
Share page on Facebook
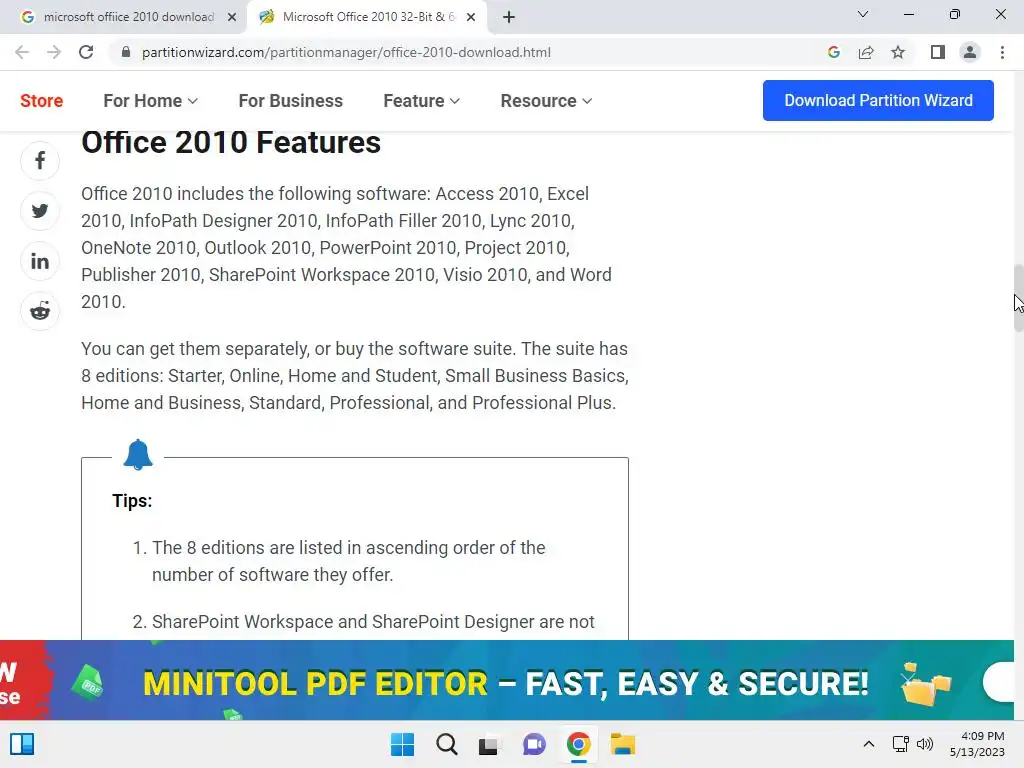(x=40, y=161)
